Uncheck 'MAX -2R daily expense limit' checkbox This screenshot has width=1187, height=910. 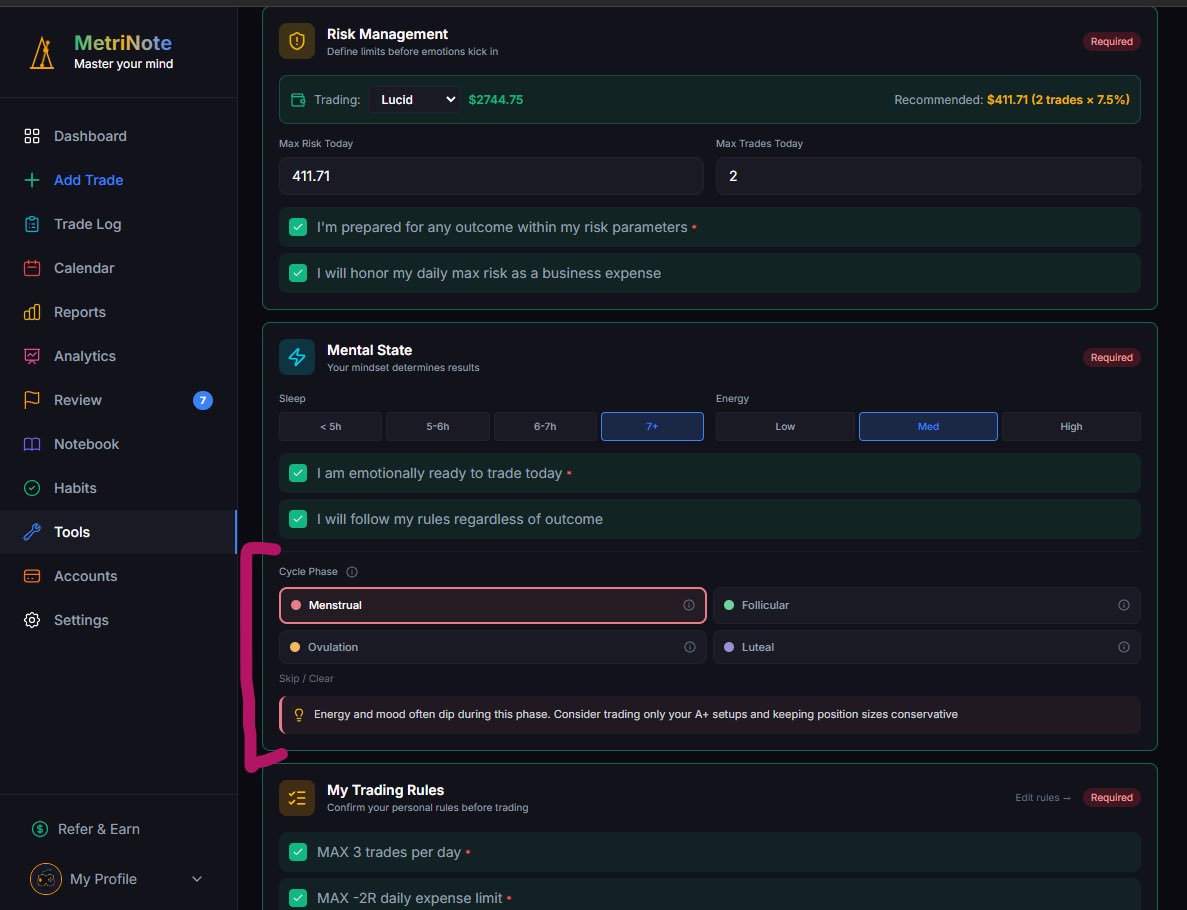point(298,898)
